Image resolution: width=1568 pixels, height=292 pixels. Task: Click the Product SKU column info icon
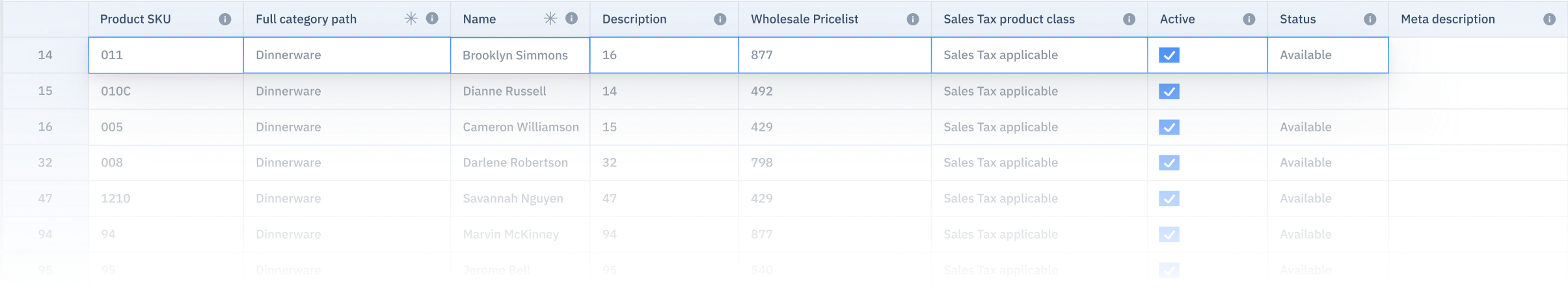(224, 20)
